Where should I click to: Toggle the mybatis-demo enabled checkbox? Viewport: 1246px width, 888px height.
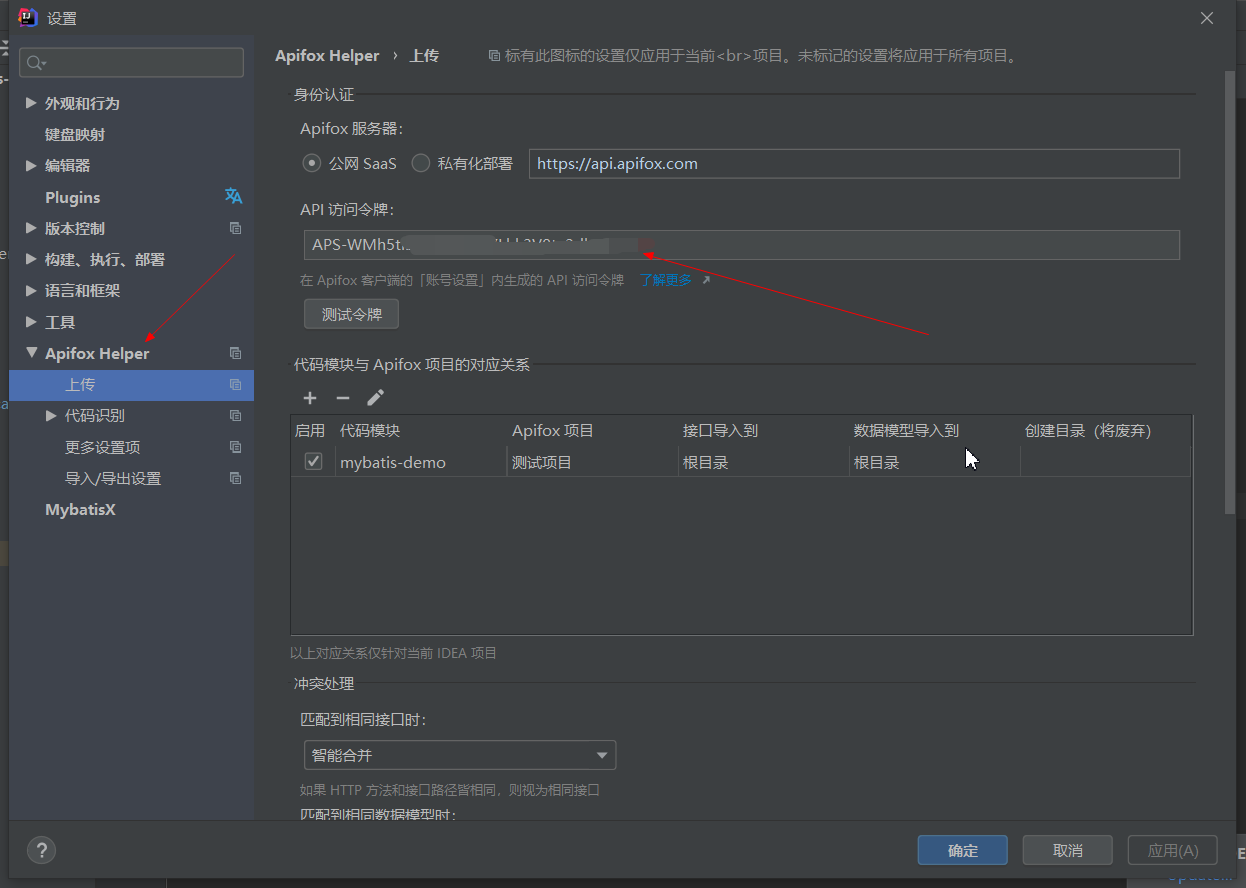(314, 461)
